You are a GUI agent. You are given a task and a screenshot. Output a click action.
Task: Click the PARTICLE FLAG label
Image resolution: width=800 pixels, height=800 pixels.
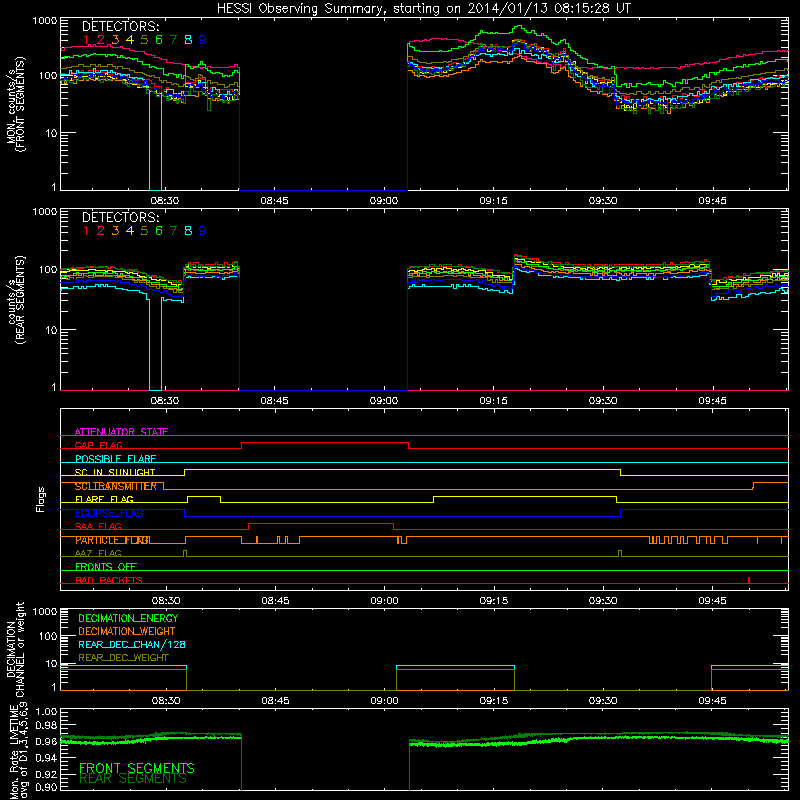pyautogui.click(x=113, y=540)
